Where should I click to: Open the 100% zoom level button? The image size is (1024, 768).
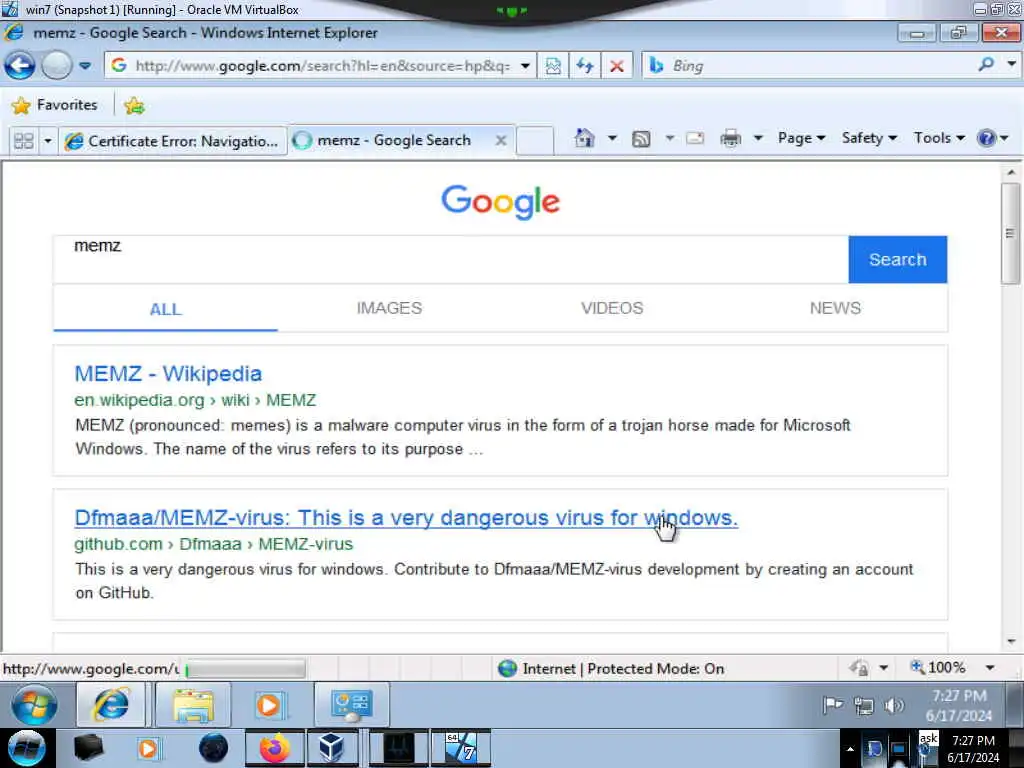938,667
